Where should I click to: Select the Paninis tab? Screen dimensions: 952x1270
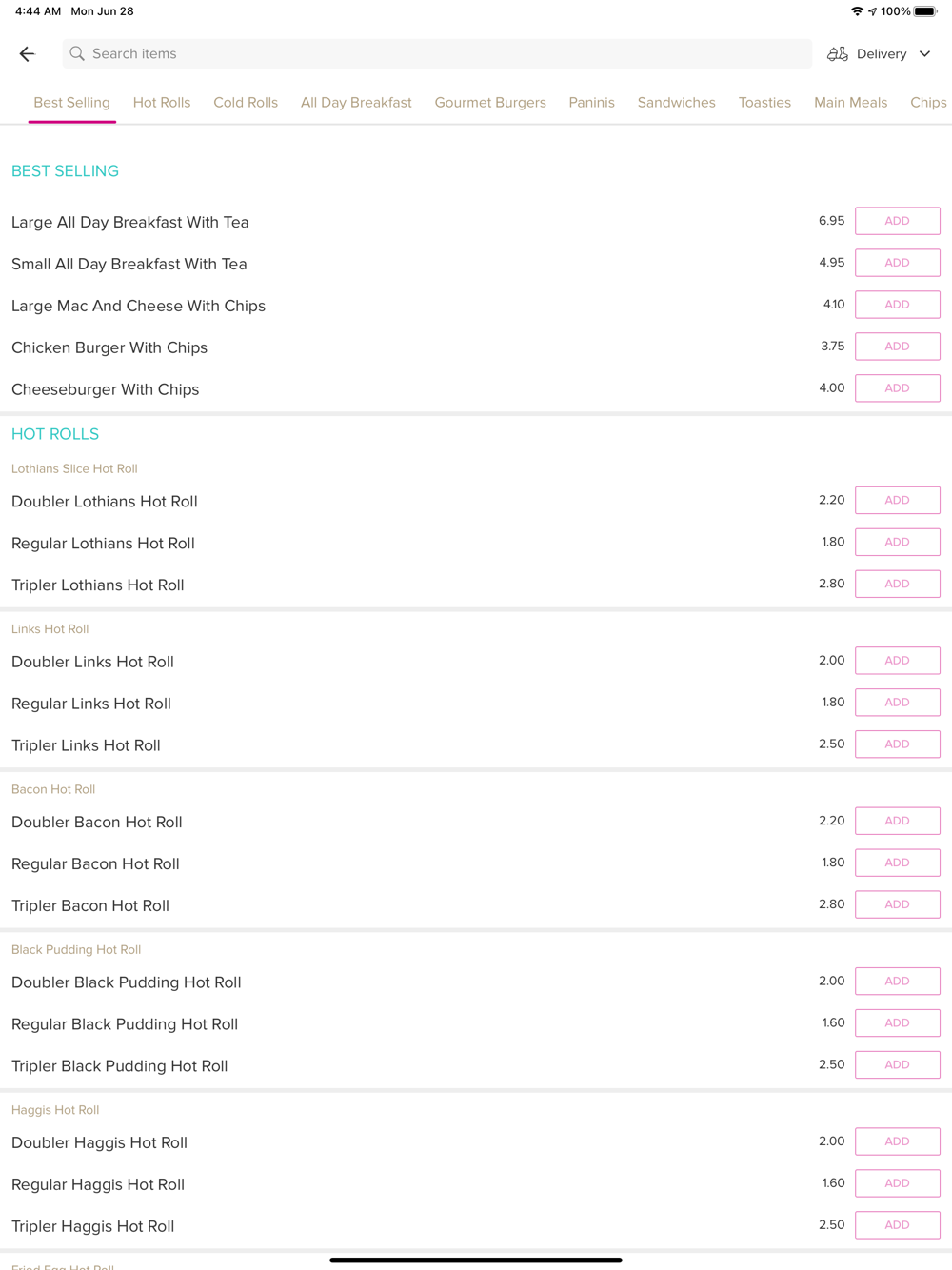(x=591, y=102)
